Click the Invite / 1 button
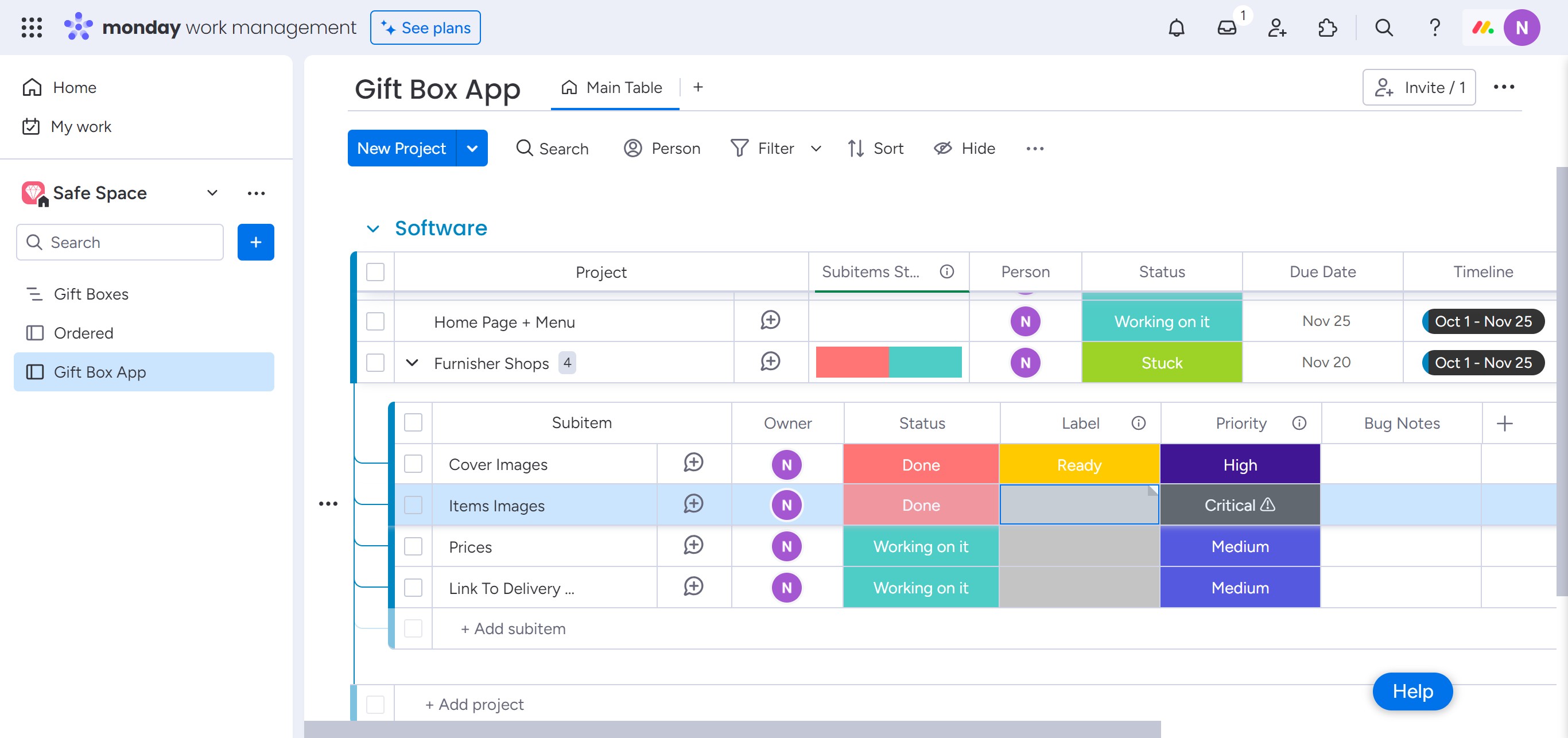 coord(1418,88)
